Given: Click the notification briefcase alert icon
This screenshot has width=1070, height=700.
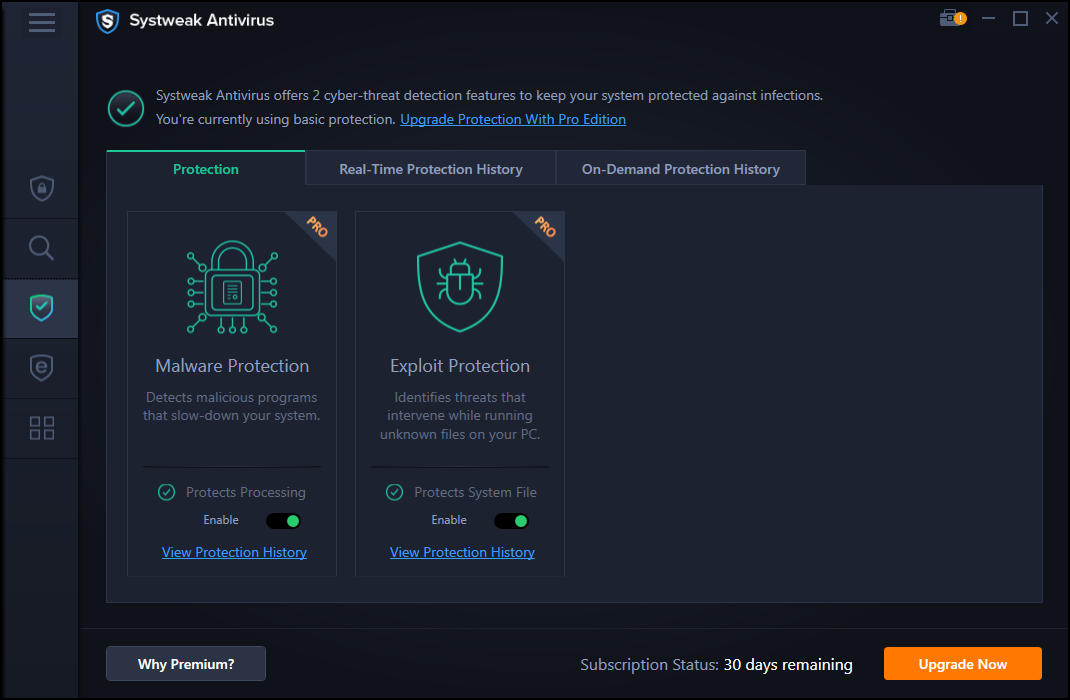Looking at the screenshot, I should (x=953, y=18).
